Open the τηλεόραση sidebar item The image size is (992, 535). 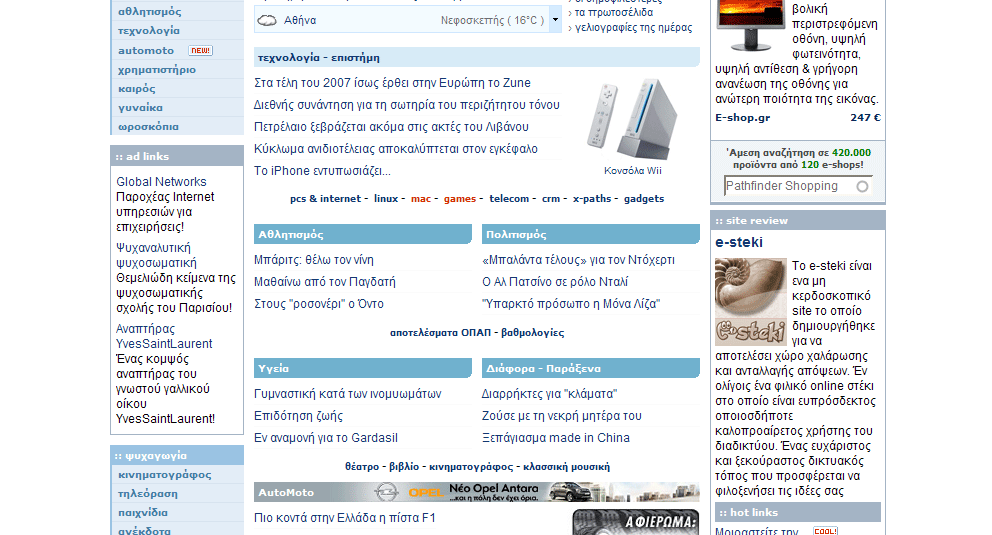[147, 493]
